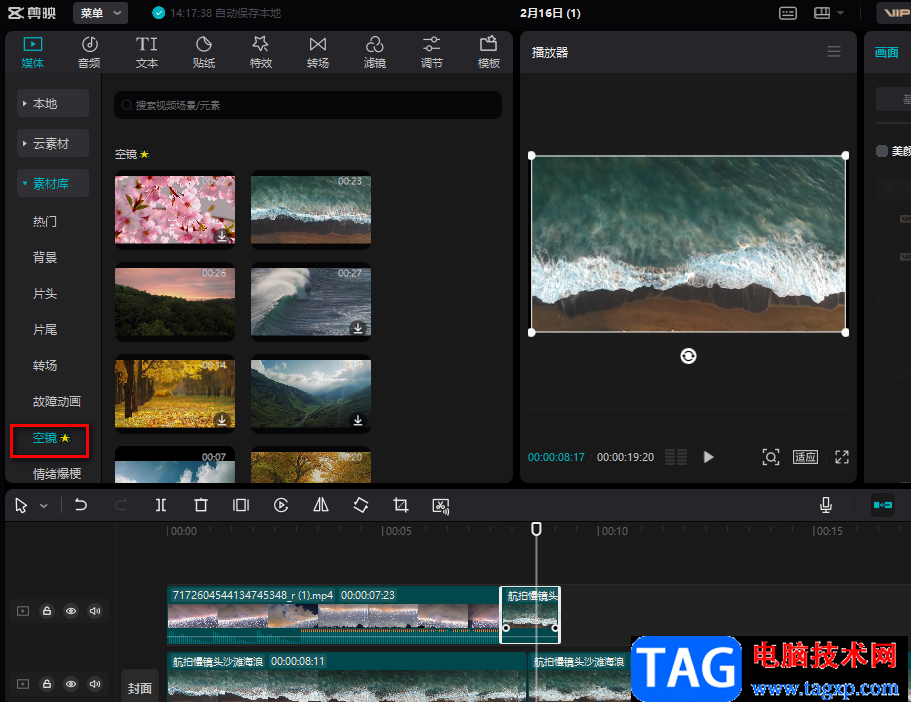This screenshot has height=702, width=911.
Task: Select the 画面 tab in the right panel
Action: [887, 52]
